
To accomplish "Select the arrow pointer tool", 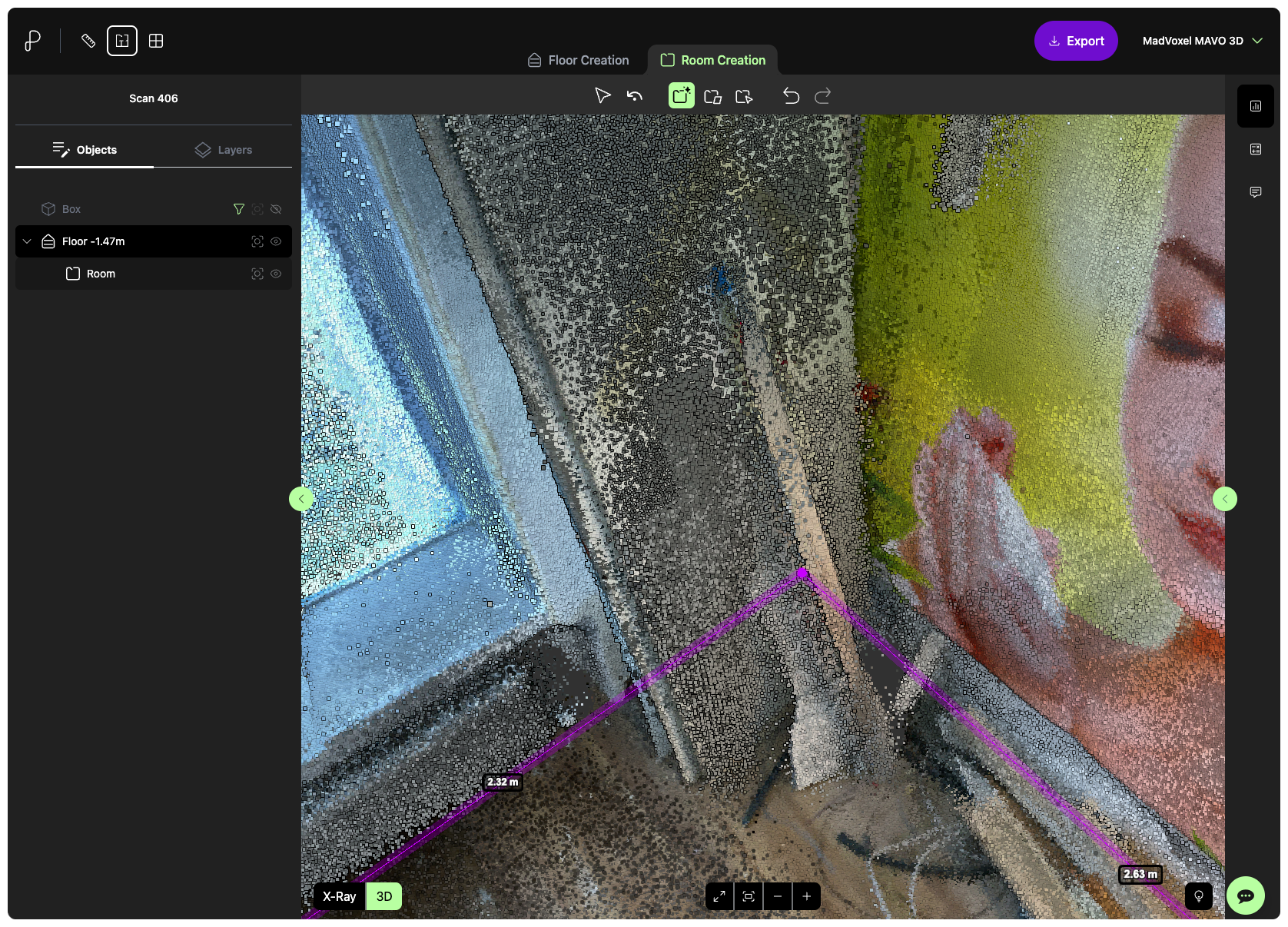I will point(603,95).
